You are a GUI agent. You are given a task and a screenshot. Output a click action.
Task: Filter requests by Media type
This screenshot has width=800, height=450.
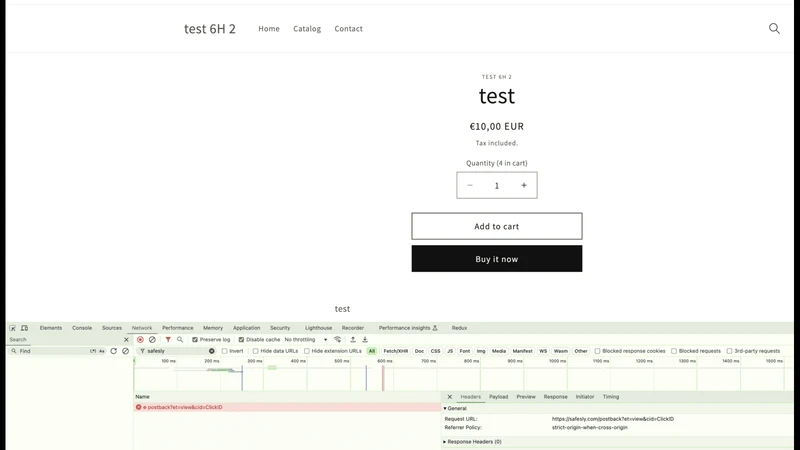pyautogui.click(x=499, y=351)
